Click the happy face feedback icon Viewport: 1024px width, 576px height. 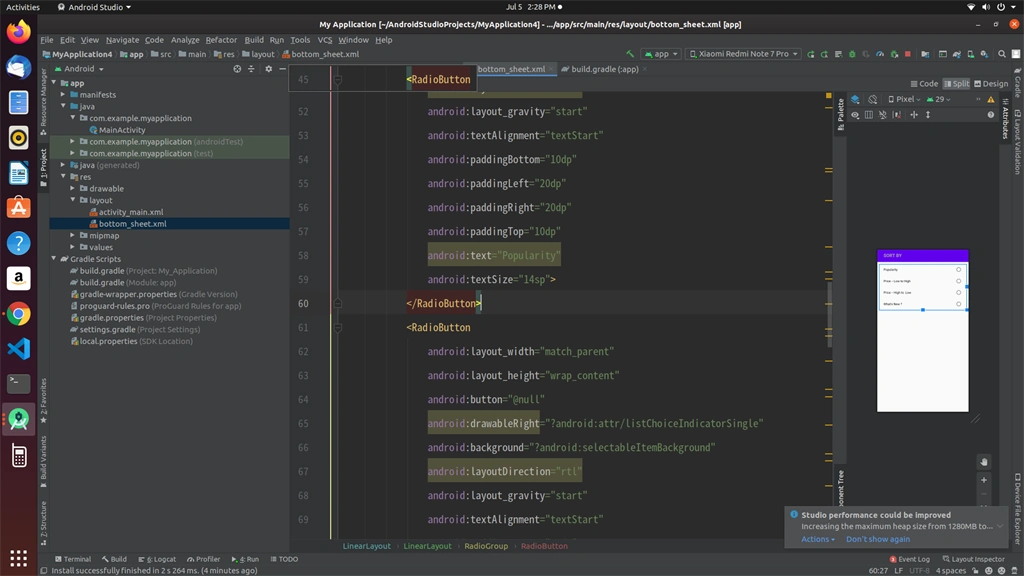[x=989, y=571]
